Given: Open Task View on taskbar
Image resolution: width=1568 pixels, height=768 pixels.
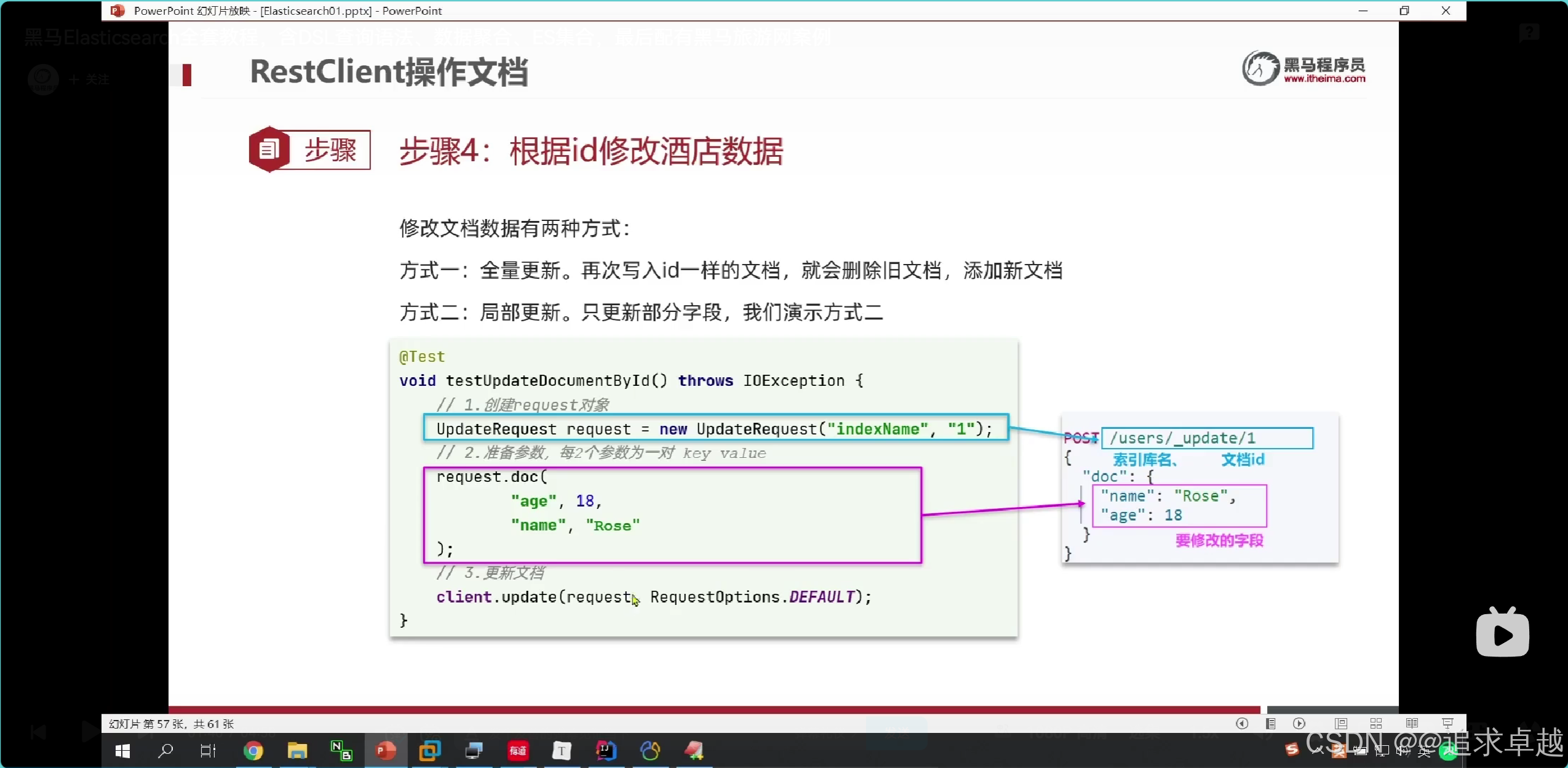Looking at the screenshot, I should pos(208,751).
